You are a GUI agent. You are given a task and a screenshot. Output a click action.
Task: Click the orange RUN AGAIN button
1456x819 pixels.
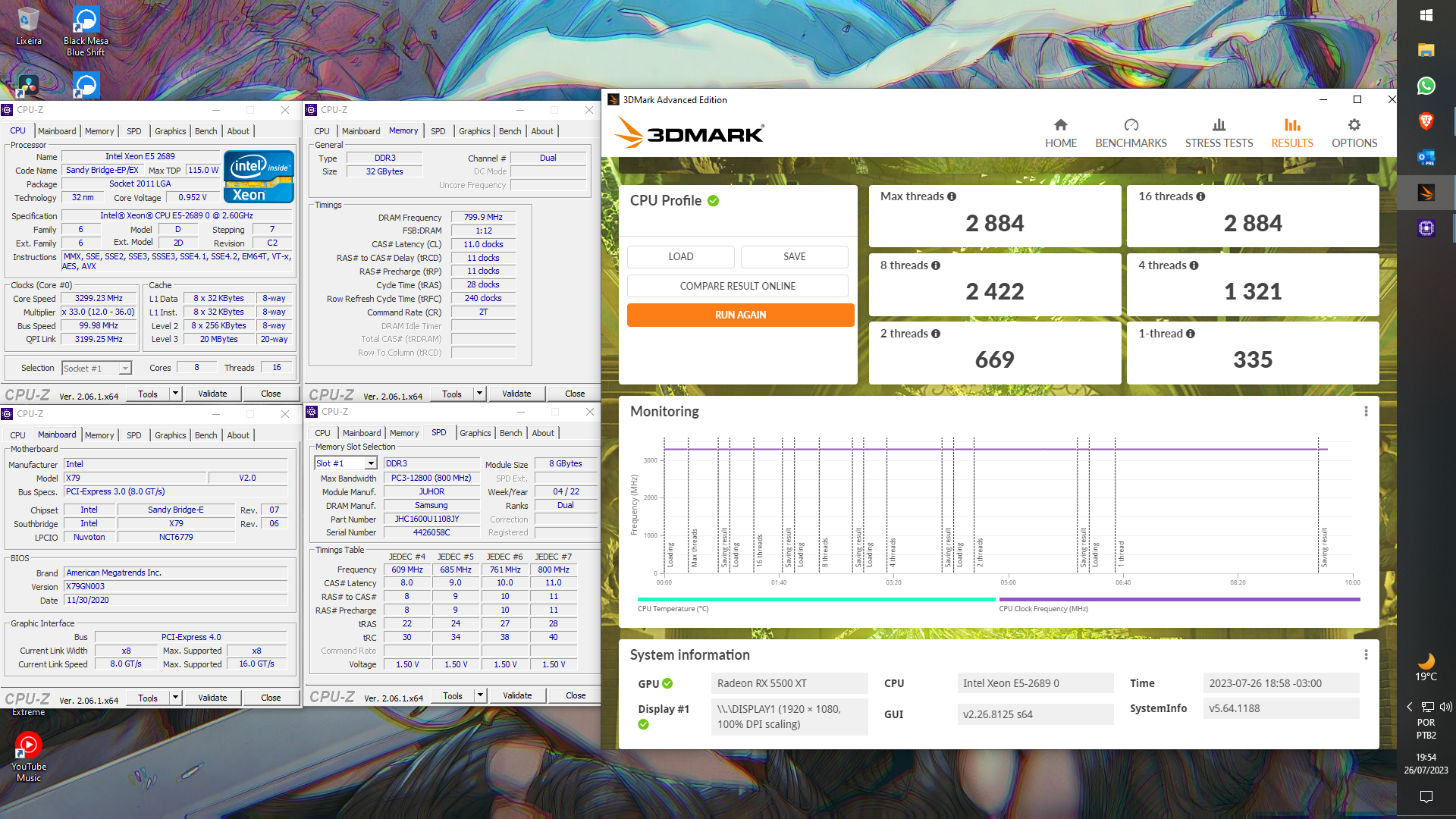tap(741, 315)
